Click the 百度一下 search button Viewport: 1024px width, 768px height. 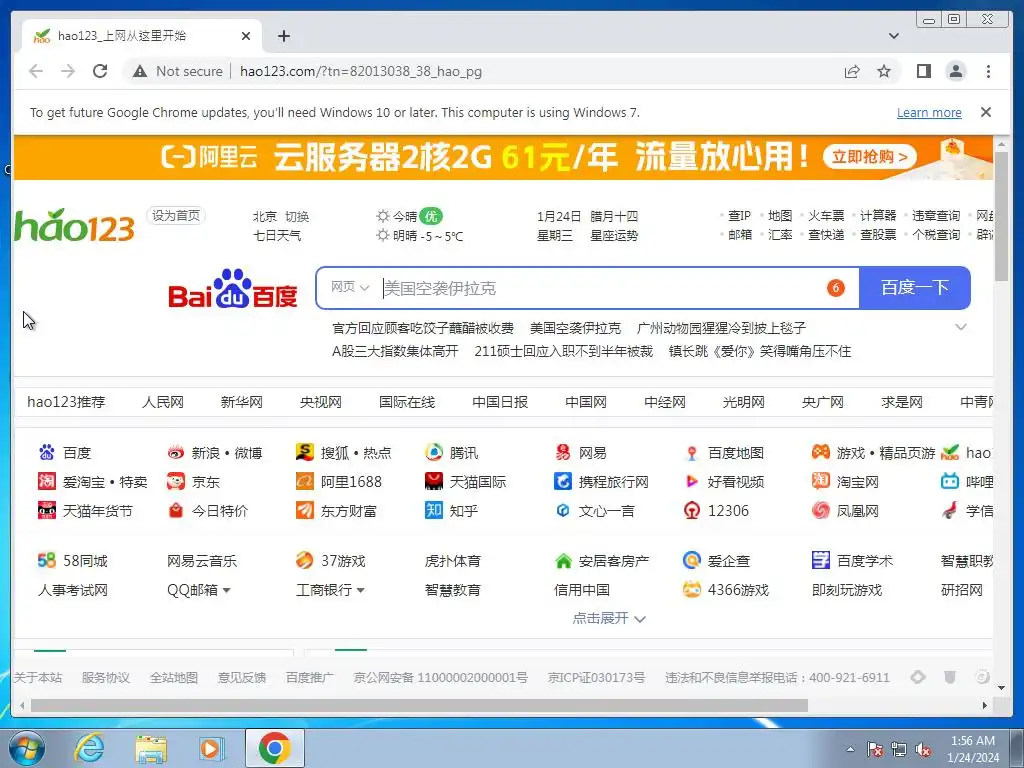click(914, 288)
